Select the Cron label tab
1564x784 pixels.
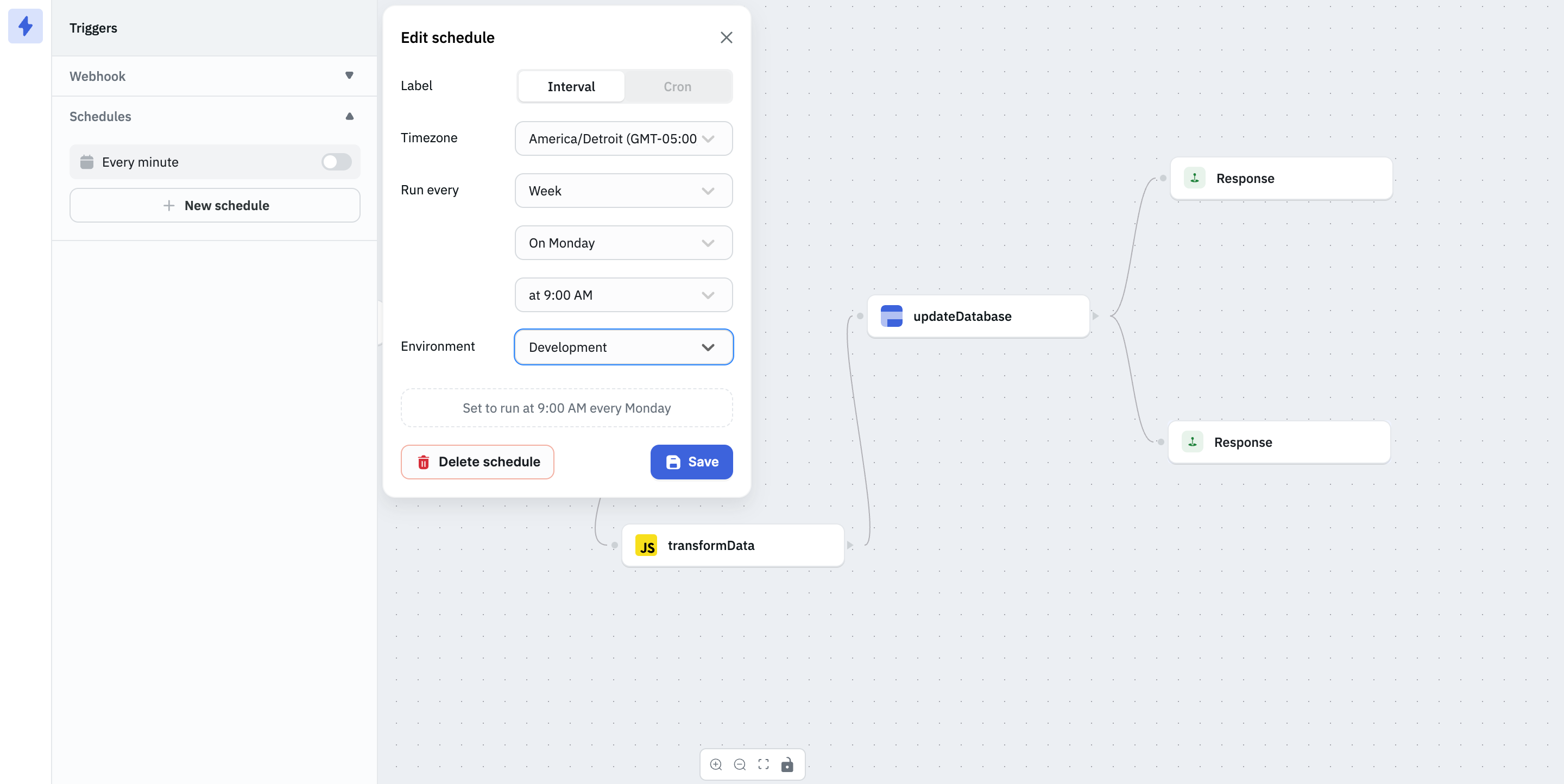pos(678,85)
